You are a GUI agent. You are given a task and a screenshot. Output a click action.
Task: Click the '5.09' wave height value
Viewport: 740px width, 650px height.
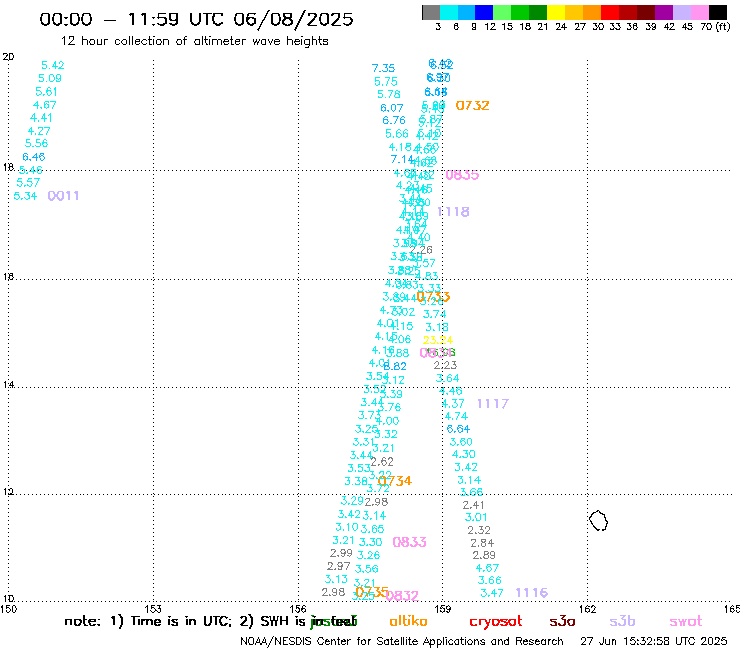(50, 78)
